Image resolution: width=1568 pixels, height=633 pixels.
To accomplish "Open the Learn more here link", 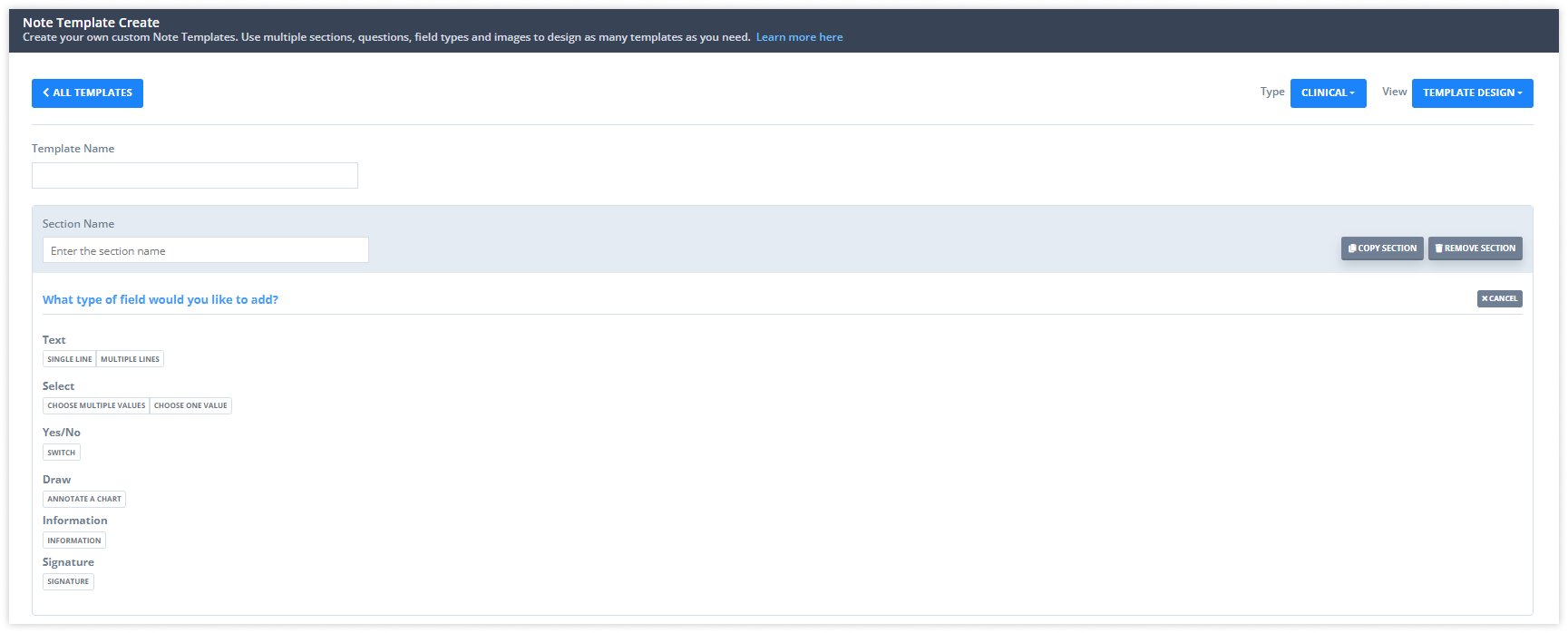I will (x=799, y=37).
